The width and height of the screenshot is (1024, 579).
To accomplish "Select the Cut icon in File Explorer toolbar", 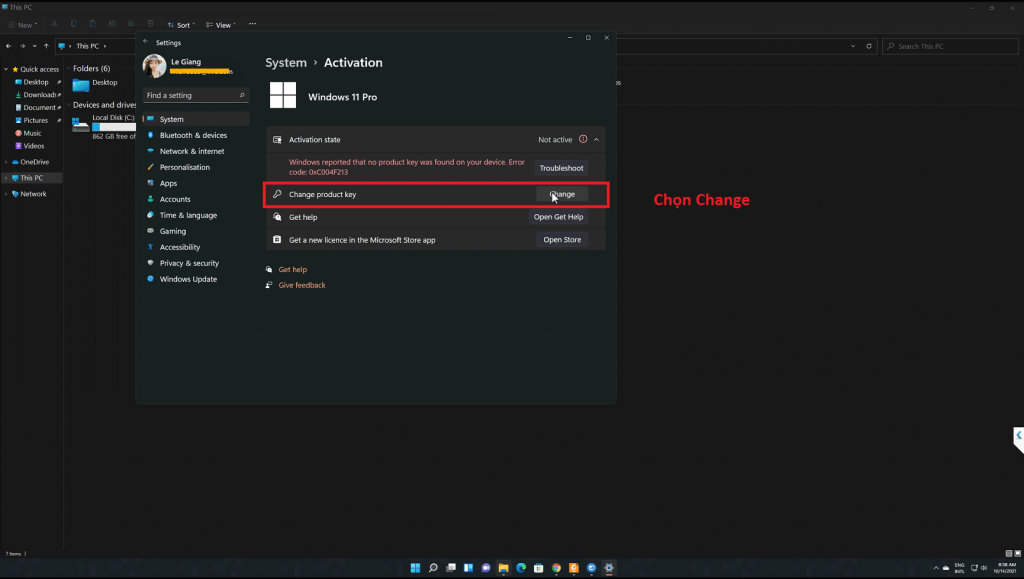I will [x=54, y=23].
